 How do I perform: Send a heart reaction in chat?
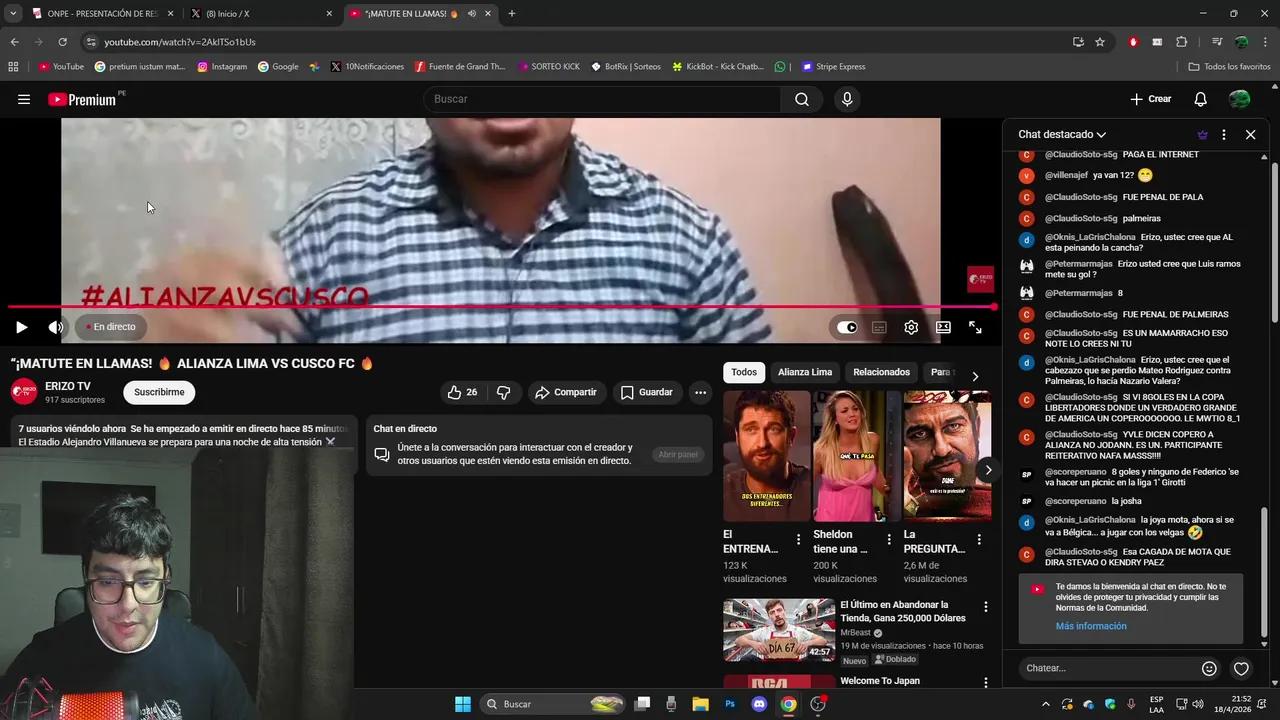tap(1241, 668)
